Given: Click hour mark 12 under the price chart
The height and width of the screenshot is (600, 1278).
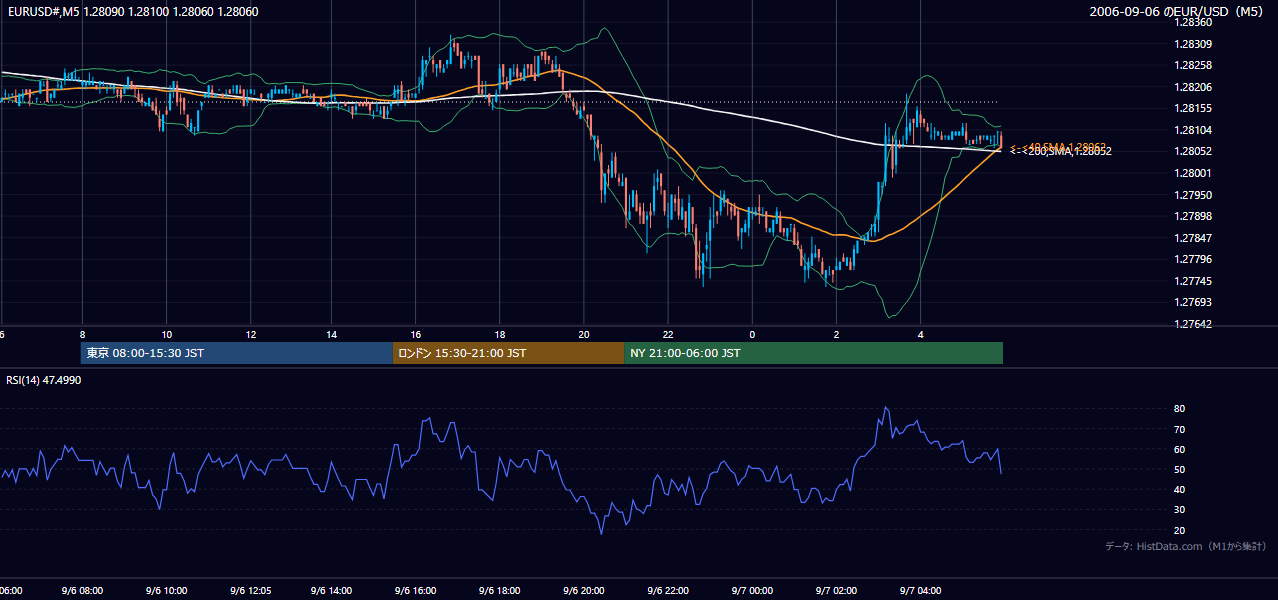Looking at the screenshot, I should point(250,335).
